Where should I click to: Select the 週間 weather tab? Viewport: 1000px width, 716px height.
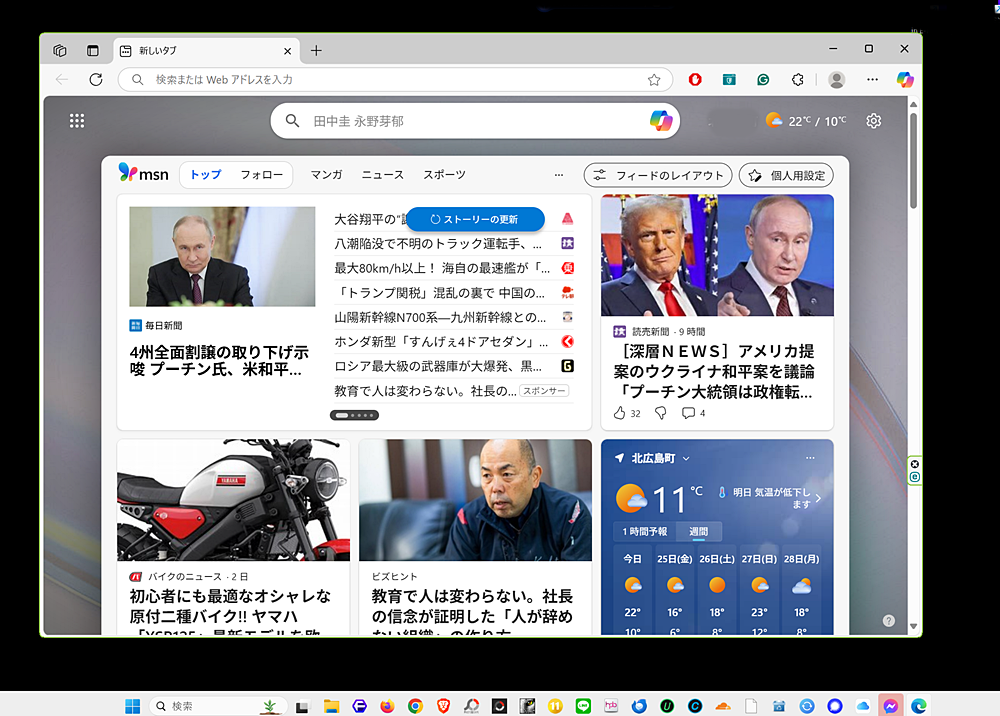(x=698, y=531)
